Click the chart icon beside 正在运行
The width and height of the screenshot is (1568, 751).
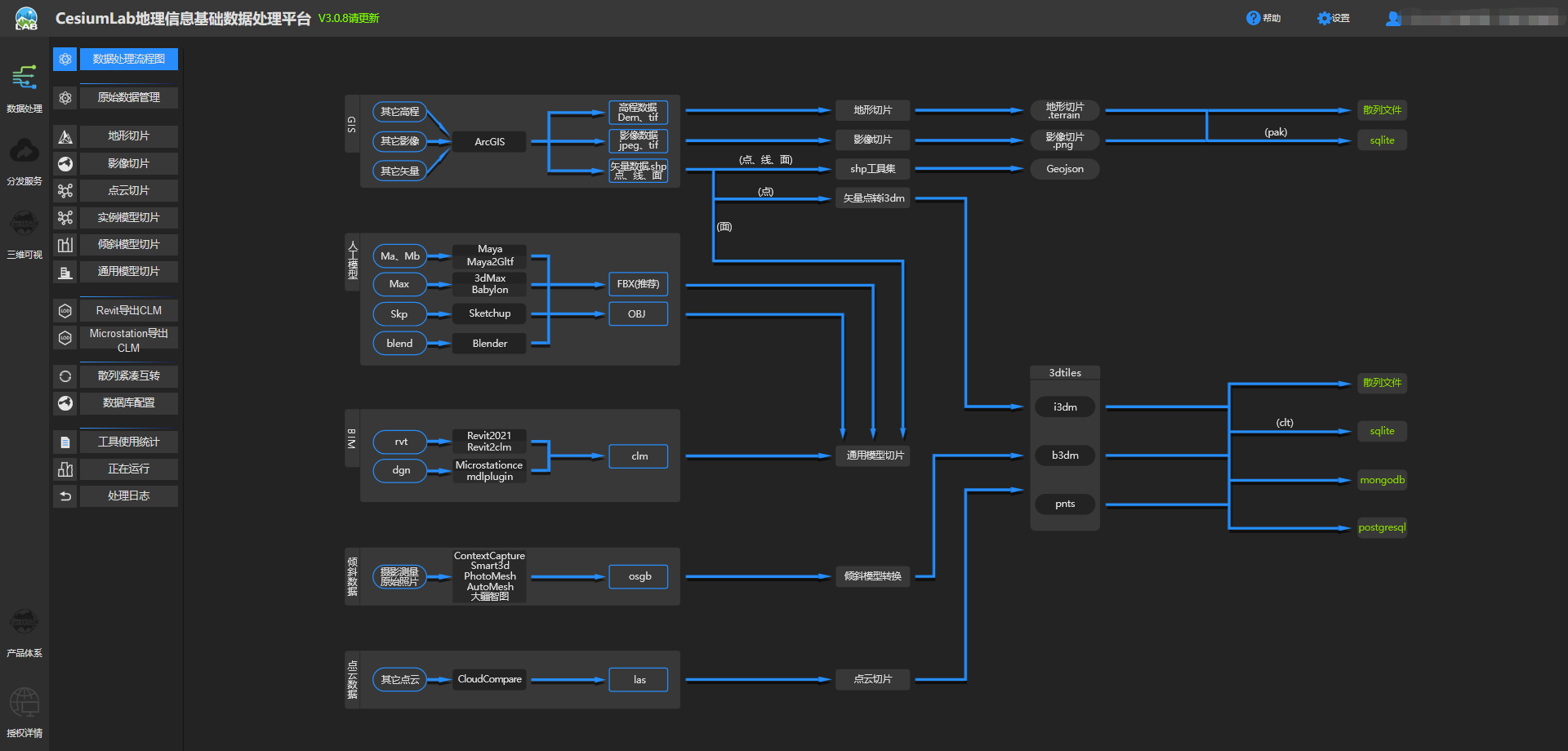[x=65, y=469]
